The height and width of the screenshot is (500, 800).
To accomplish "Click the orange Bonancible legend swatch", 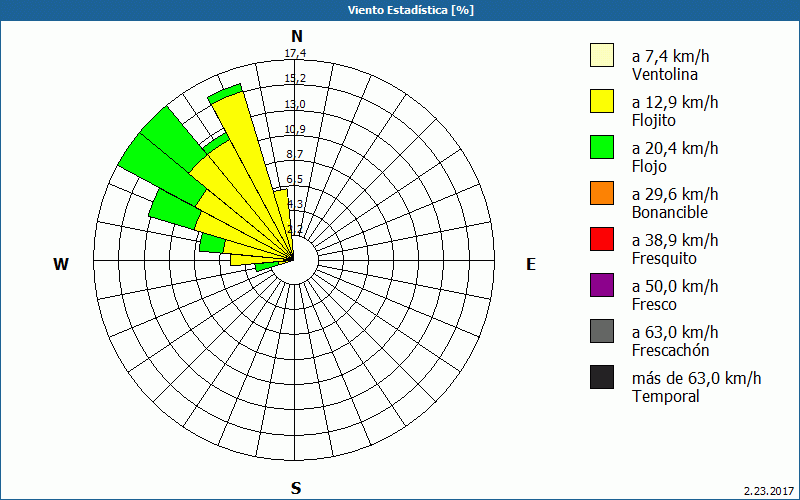I will 602,193.
